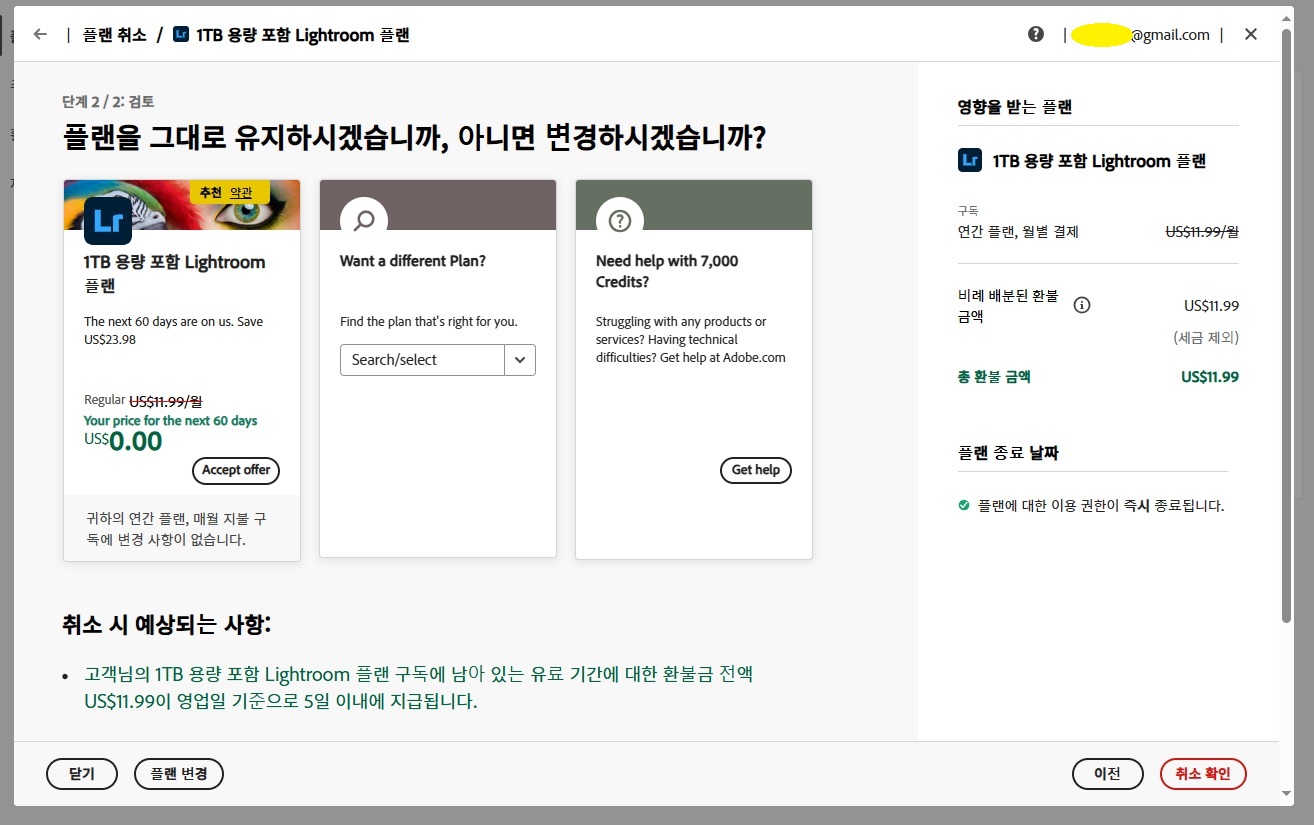This screenshot has height=825, width=1314.
Task: Click the 추천 badge label
Action: [210, 192]
